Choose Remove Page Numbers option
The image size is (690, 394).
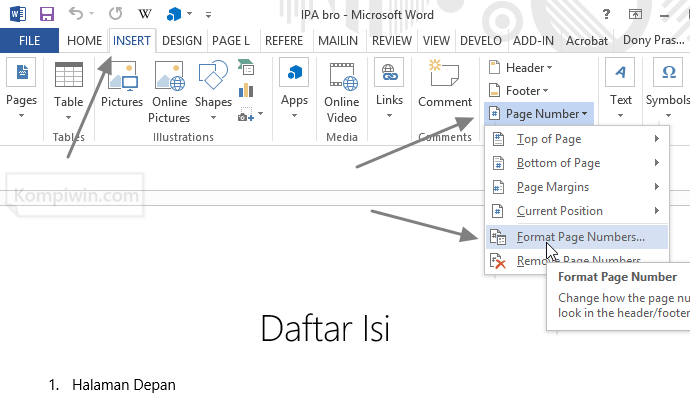pyautogui.click(x=577, y=261)
